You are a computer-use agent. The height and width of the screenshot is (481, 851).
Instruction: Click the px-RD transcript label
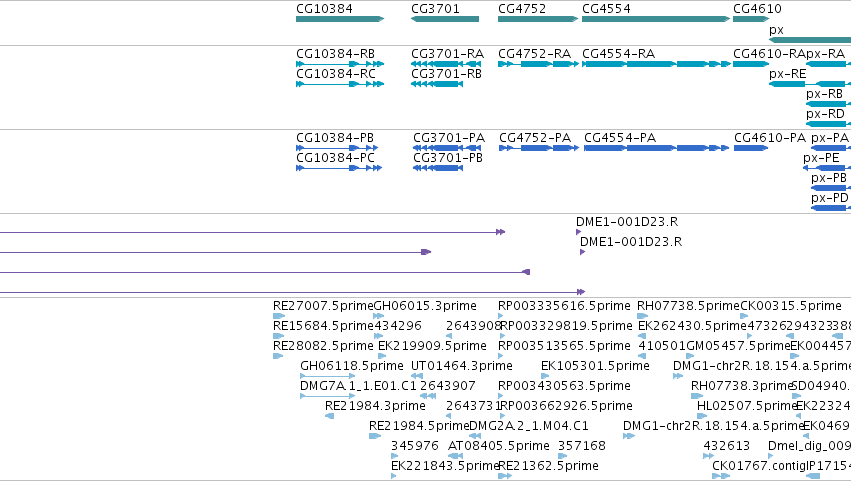point(825,114)
